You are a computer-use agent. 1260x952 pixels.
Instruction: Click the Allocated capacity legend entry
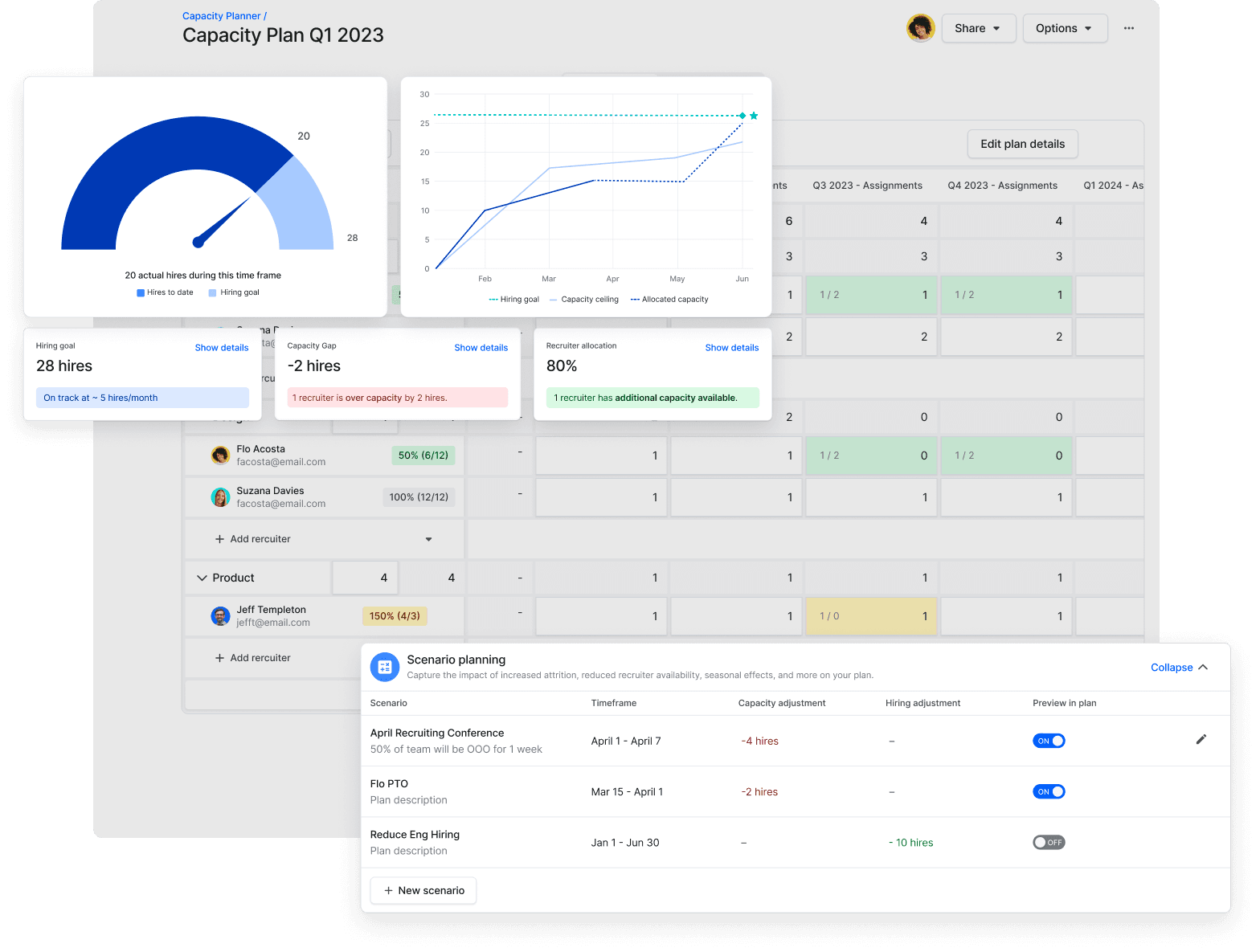669,300
